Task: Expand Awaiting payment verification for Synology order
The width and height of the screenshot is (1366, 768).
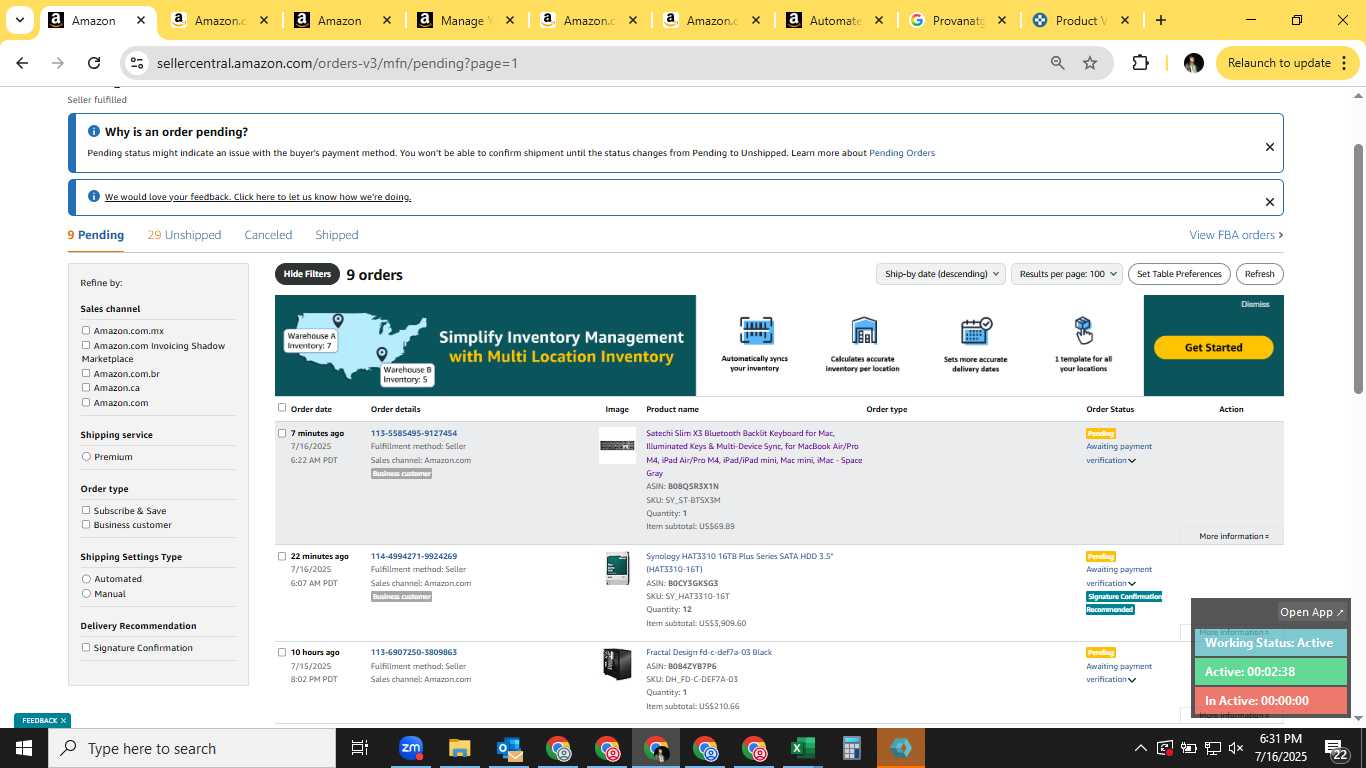Action: [1132, 584]
